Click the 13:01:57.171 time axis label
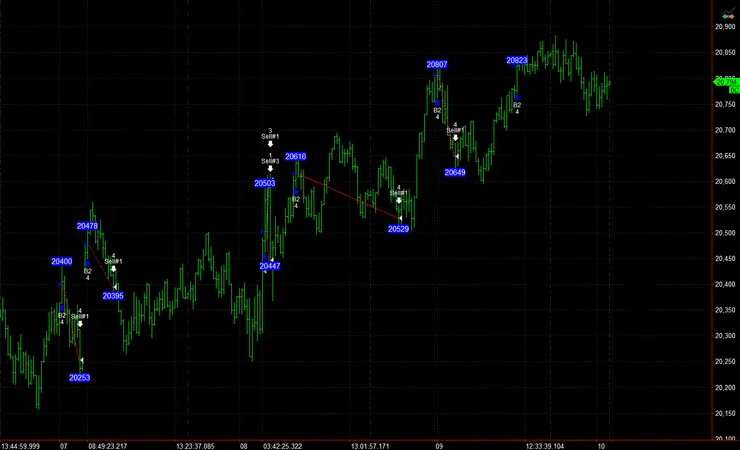Viewport: 740px width, 450px height. tap(370, 446)
